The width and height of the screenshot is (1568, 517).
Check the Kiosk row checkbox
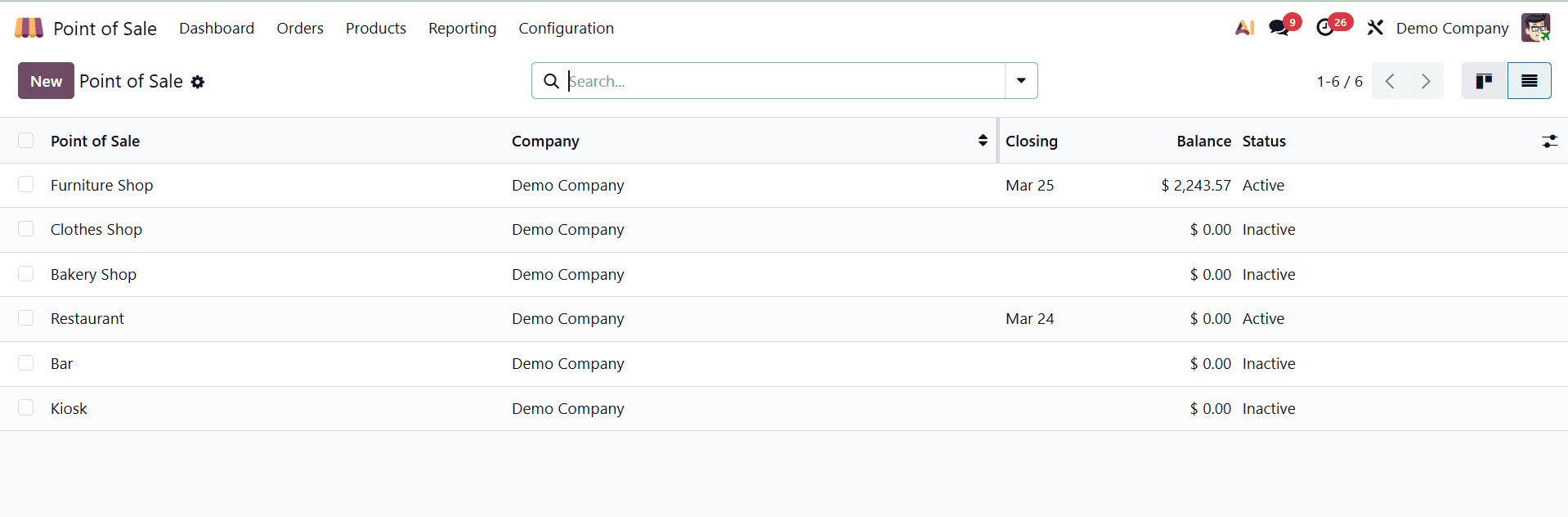coord(26,408)
